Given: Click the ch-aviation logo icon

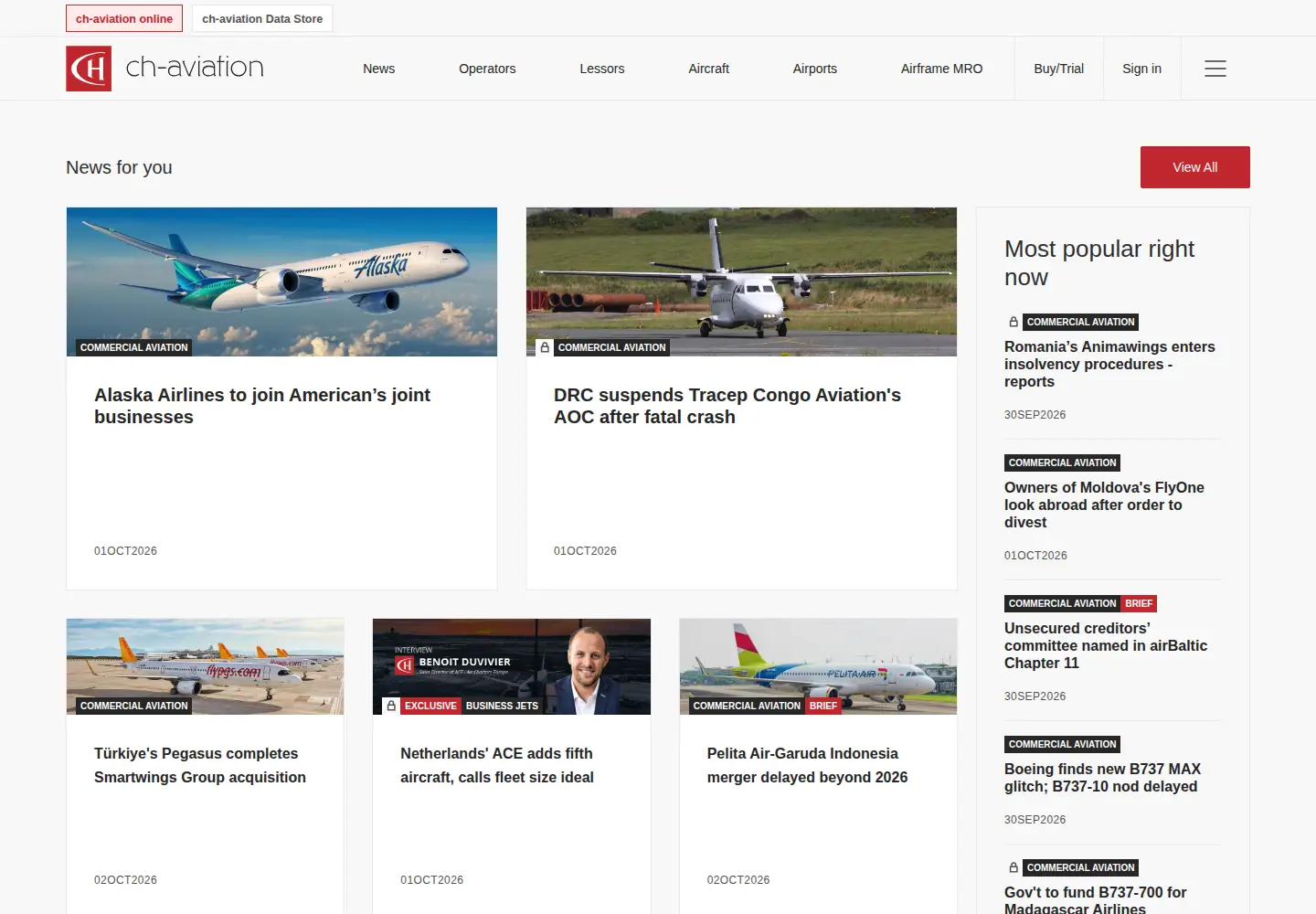Looking at the screenshot, I should 89,69.
